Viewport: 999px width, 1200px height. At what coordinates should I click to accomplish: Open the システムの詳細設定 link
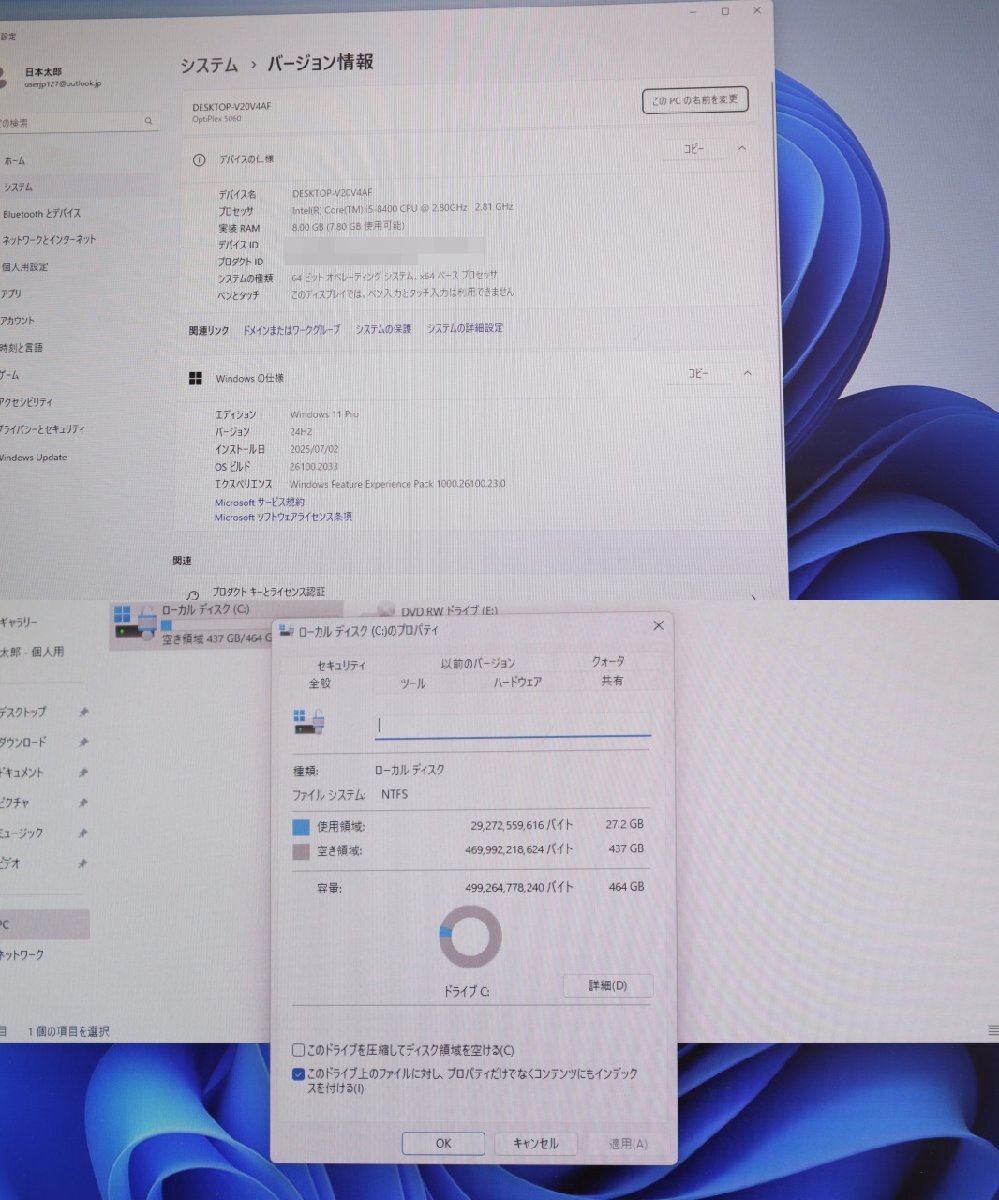465,328
